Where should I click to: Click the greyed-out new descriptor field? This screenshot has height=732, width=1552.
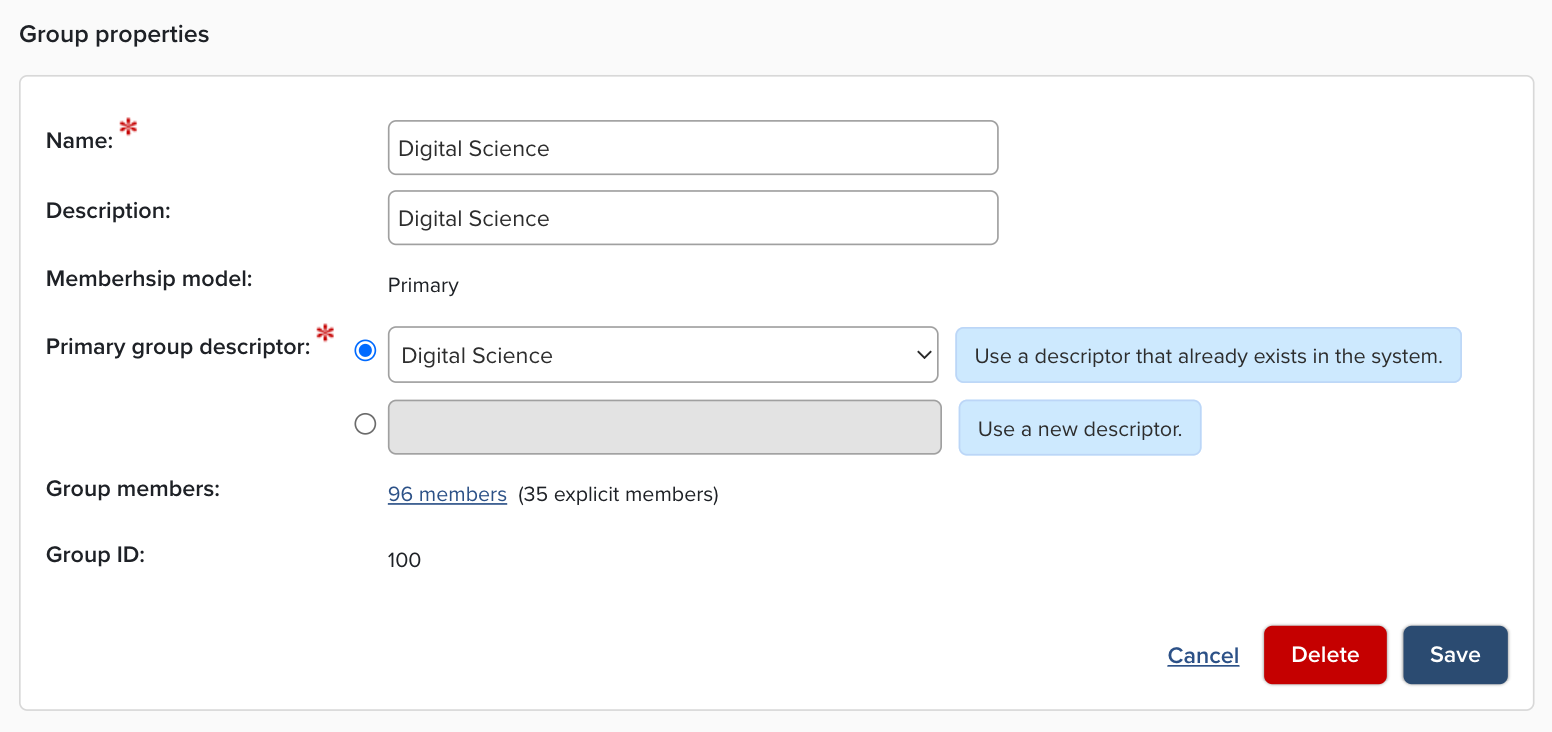tap(664, 427)
